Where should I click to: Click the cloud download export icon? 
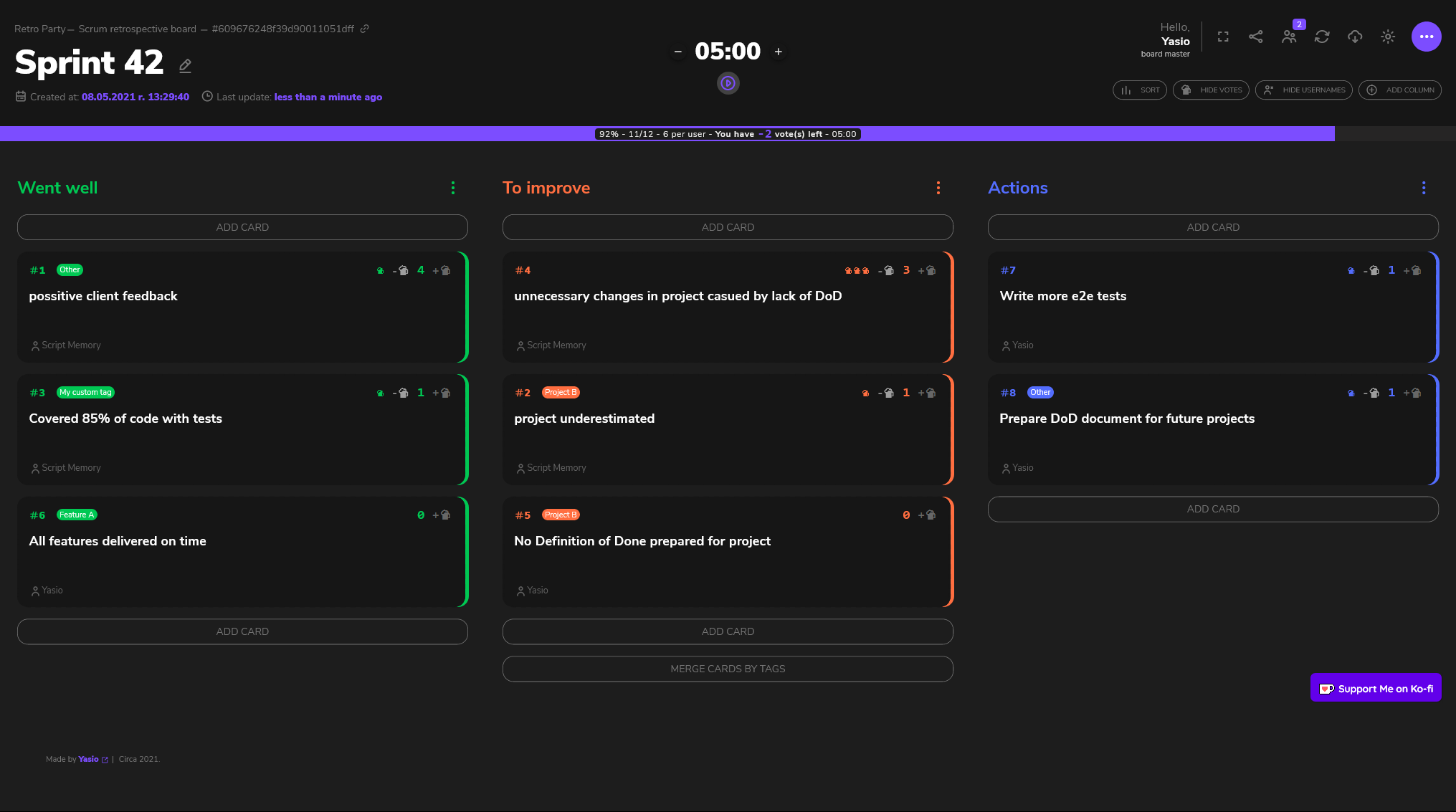[1355, 37]
